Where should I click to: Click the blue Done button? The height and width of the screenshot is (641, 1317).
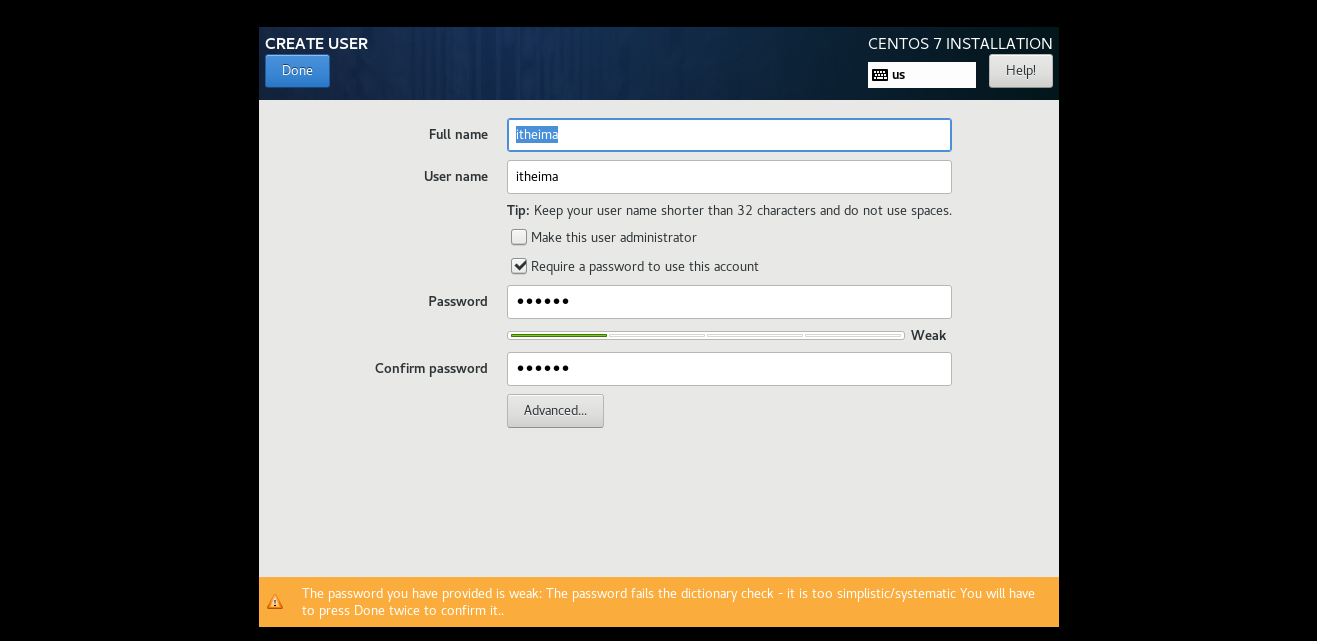(x=297, y=71)
